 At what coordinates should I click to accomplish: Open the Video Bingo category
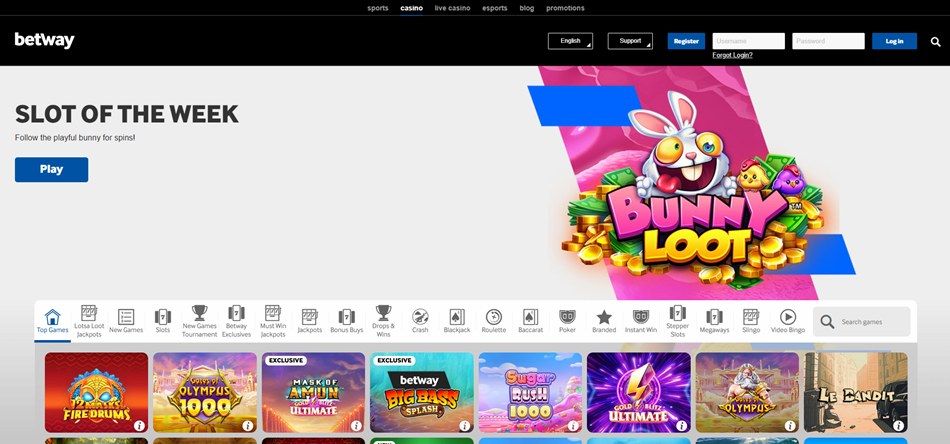coord(788,321)
